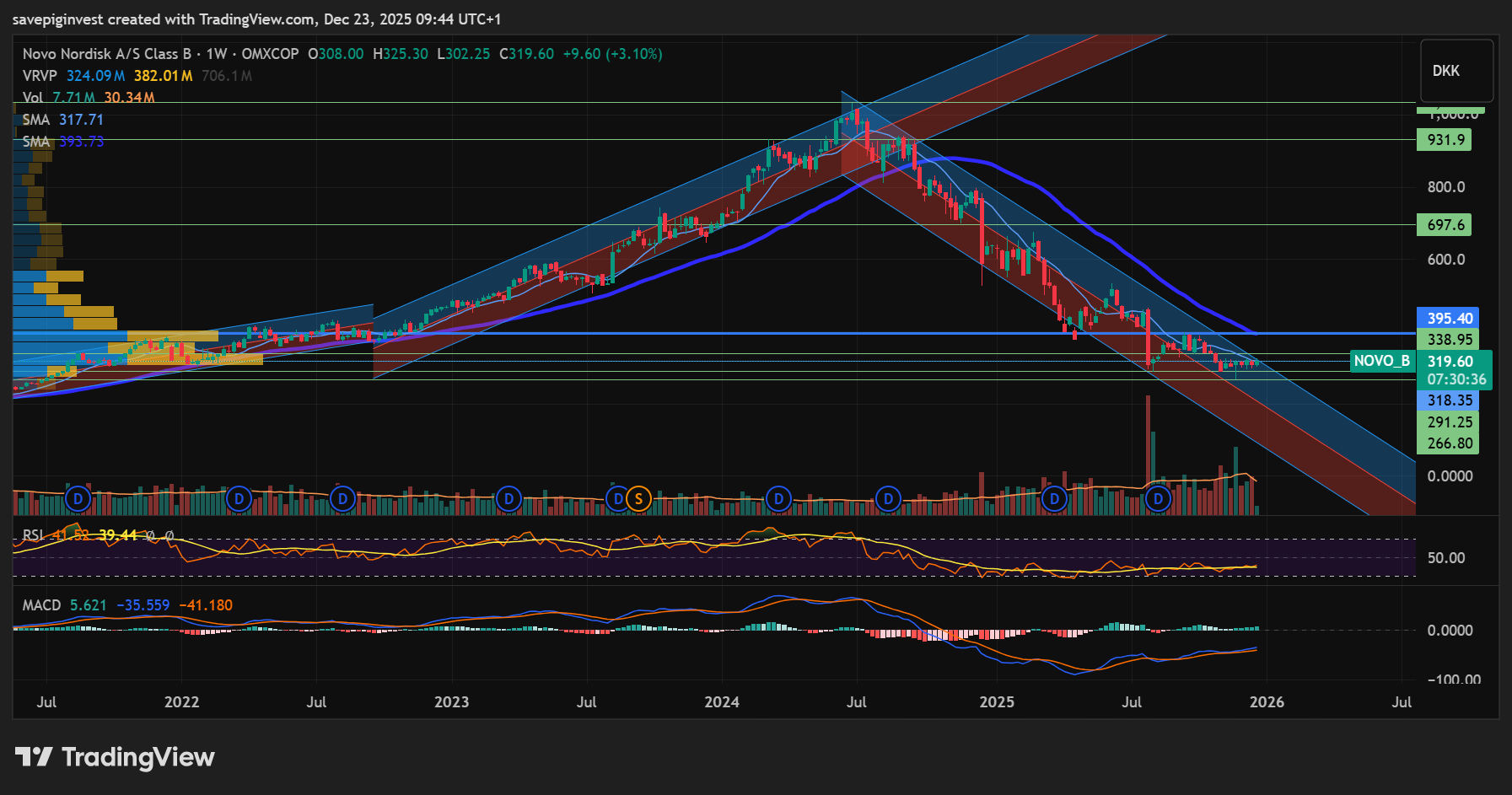The width and height of the screenshot is (1512, 795).
Task: Click the dividend D marker nearest 2024
Action: click(x=778, y=499)
